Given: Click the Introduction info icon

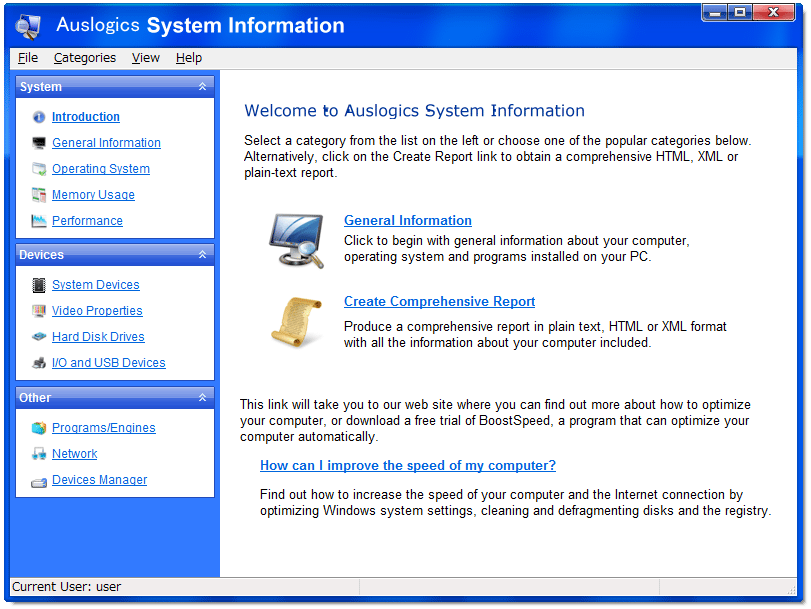Looking at the screenshot, I should [39, 117].
